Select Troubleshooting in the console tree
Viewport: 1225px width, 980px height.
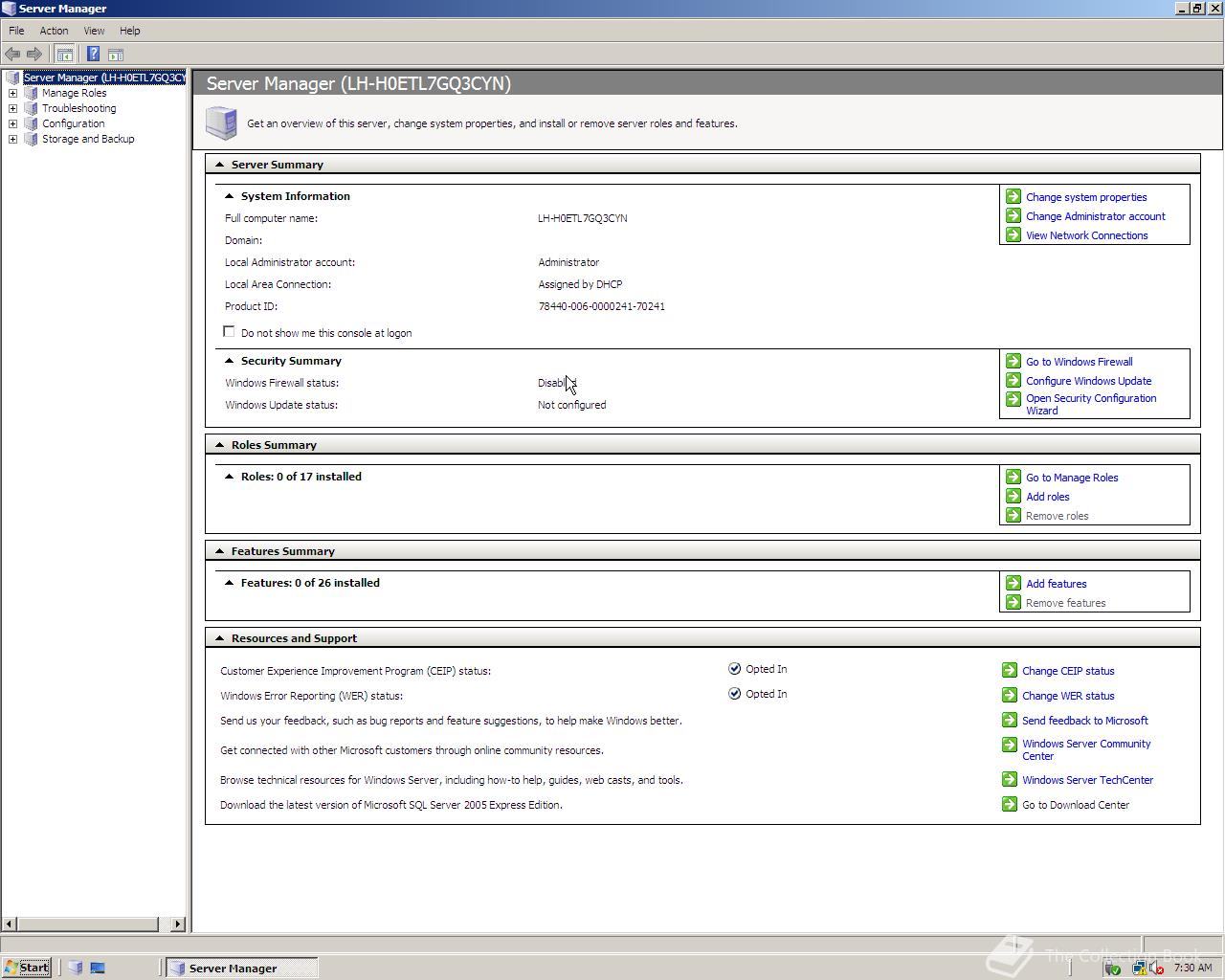coord(78,108)
